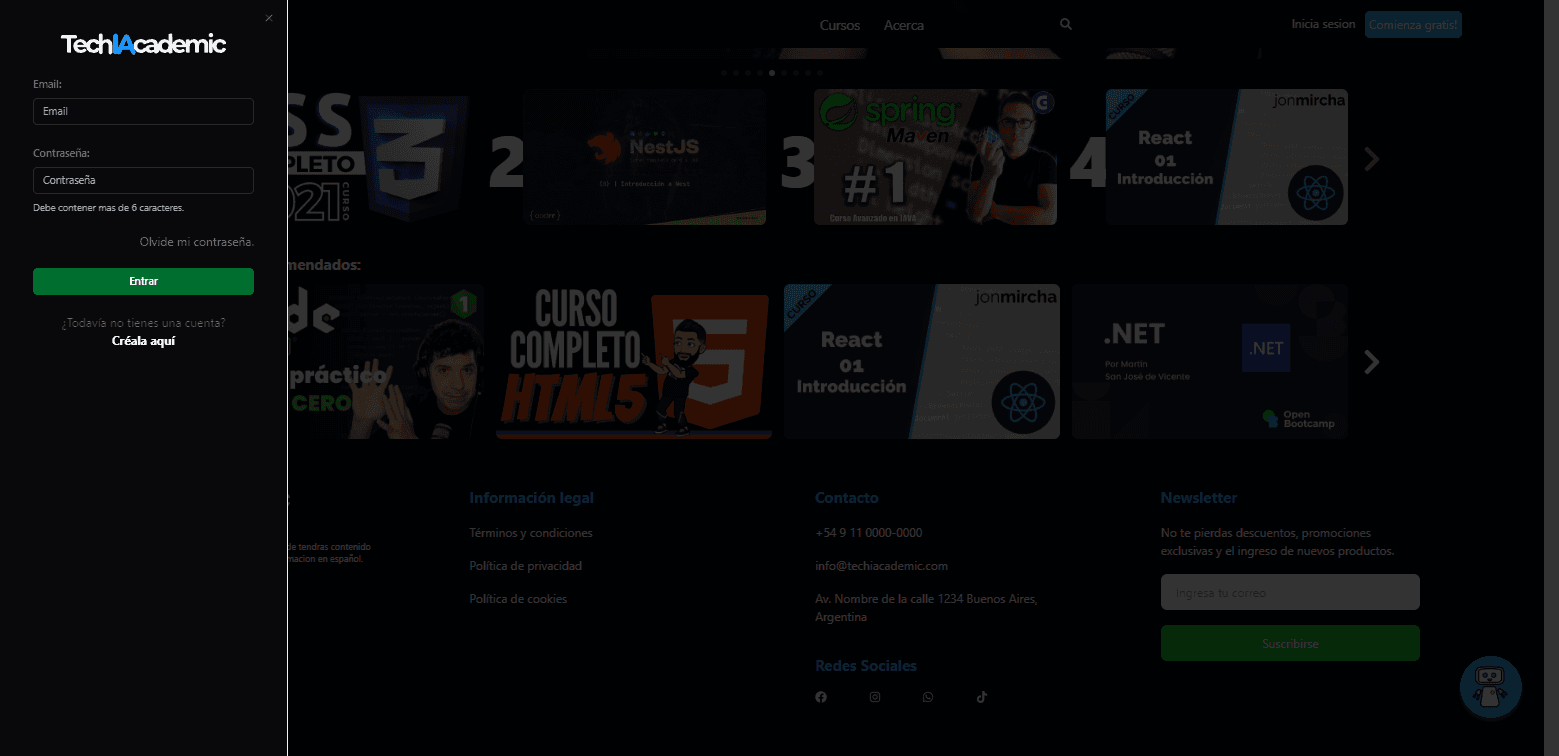Open 'Términos y condiciones' footer link
The width and height of the screenshot is (1559, 756).
coord(531,533)
